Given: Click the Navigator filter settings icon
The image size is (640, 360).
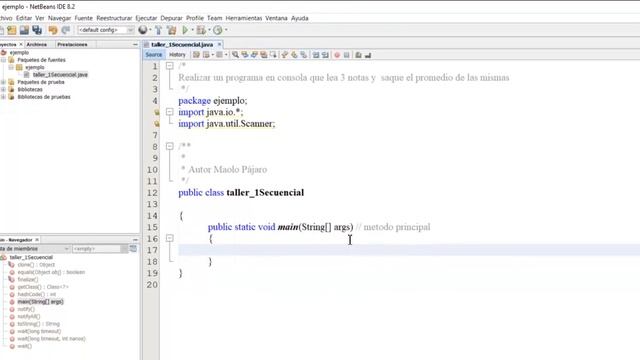Looking at the screenshot, I should [133, 248].
